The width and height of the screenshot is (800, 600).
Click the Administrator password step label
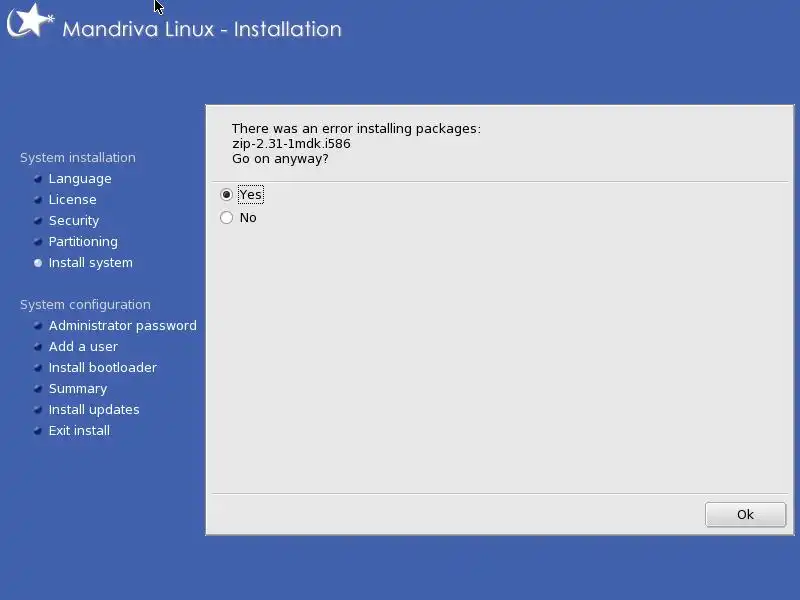click(122, 326)
